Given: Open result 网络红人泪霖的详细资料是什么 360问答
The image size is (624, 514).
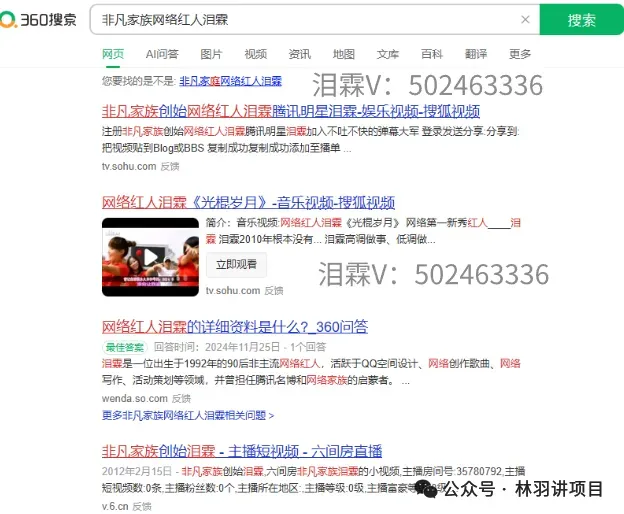Looking at the screenshot, I should (x=235, y=327).
